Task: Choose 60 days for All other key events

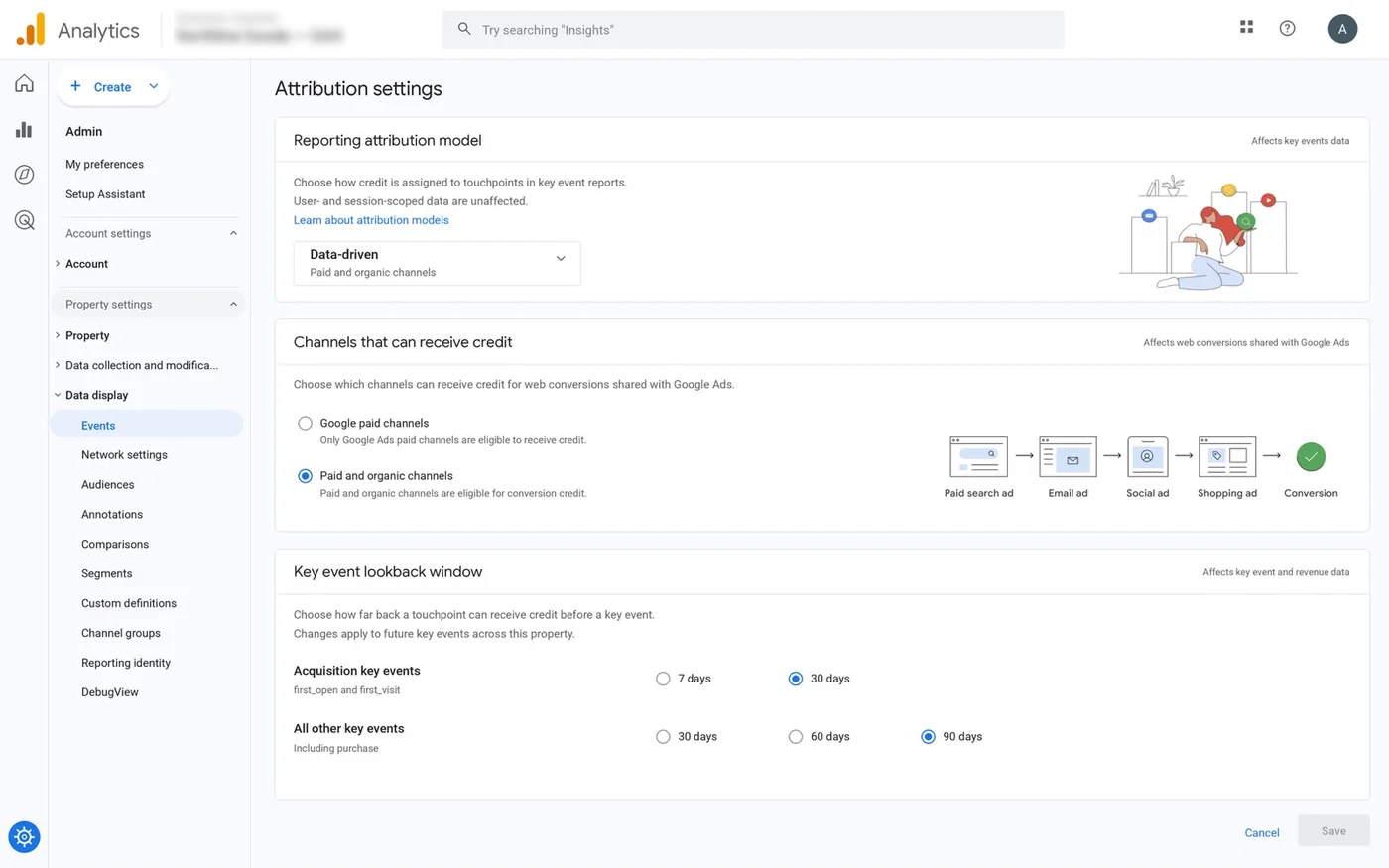Action: [796, 737]
